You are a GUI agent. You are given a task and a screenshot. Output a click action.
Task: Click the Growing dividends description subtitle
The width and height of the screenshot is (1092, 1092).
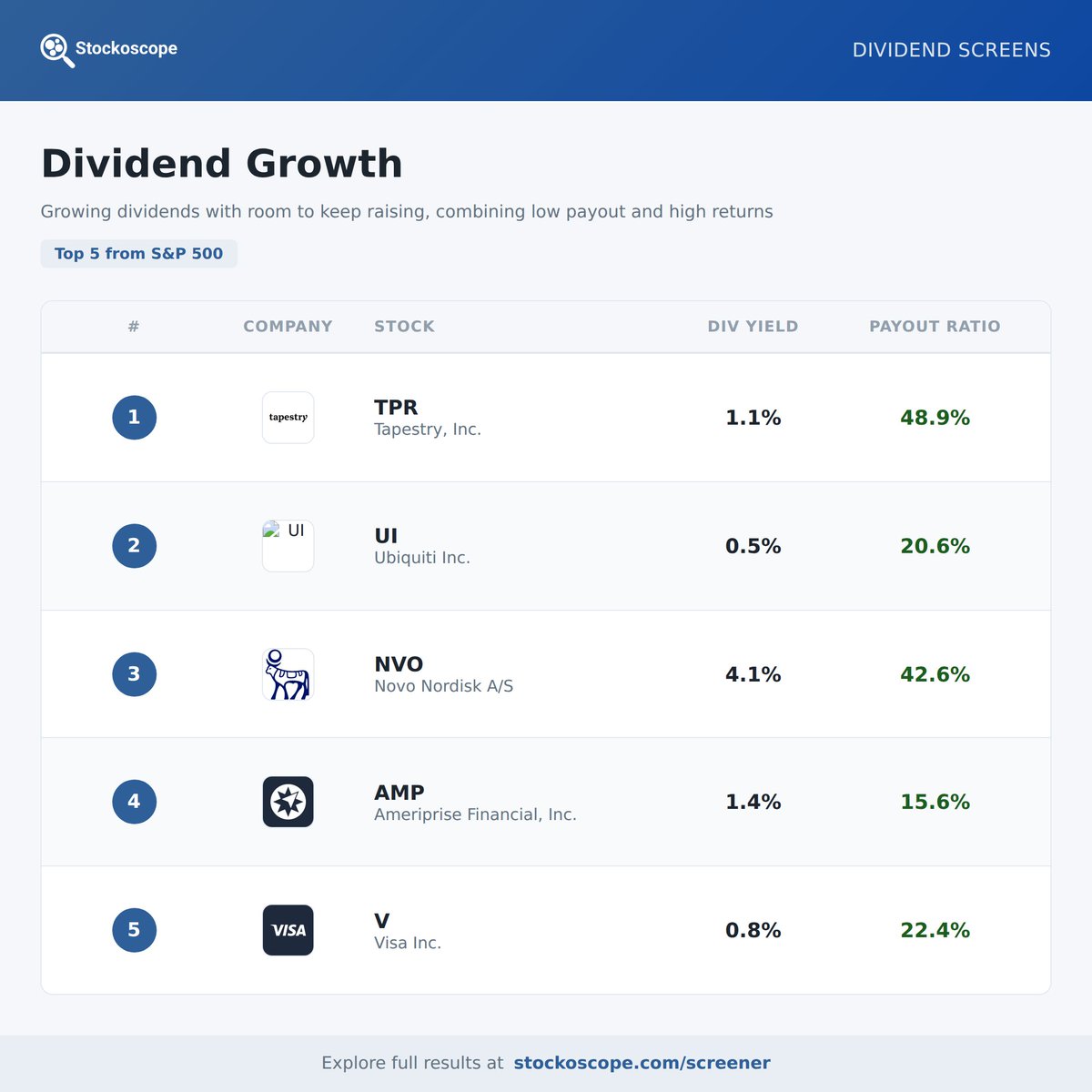tap(407, 212)
